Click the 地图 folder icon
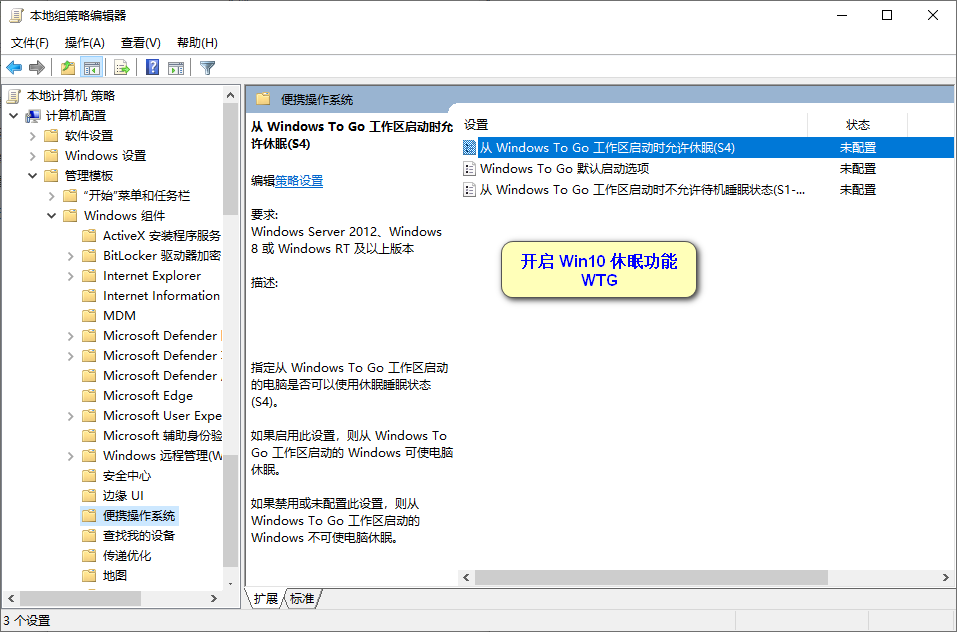 pyautogui.click(x=89, y=576)
